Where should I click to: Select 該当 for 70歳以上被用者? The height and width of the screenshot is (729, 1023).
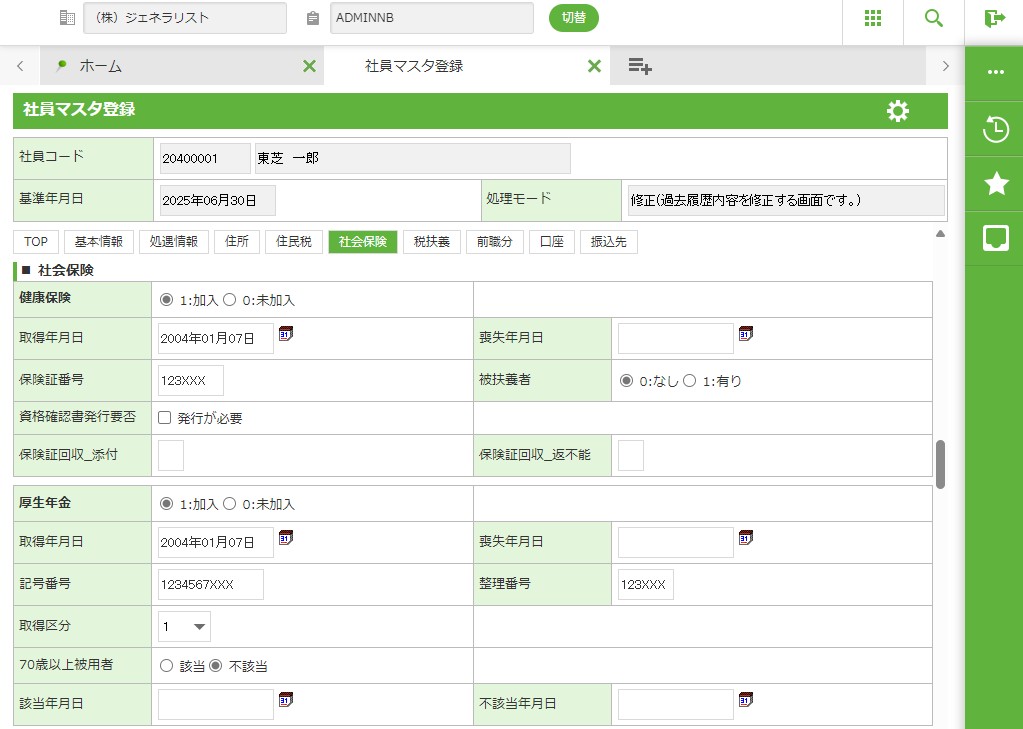point(167,666)
